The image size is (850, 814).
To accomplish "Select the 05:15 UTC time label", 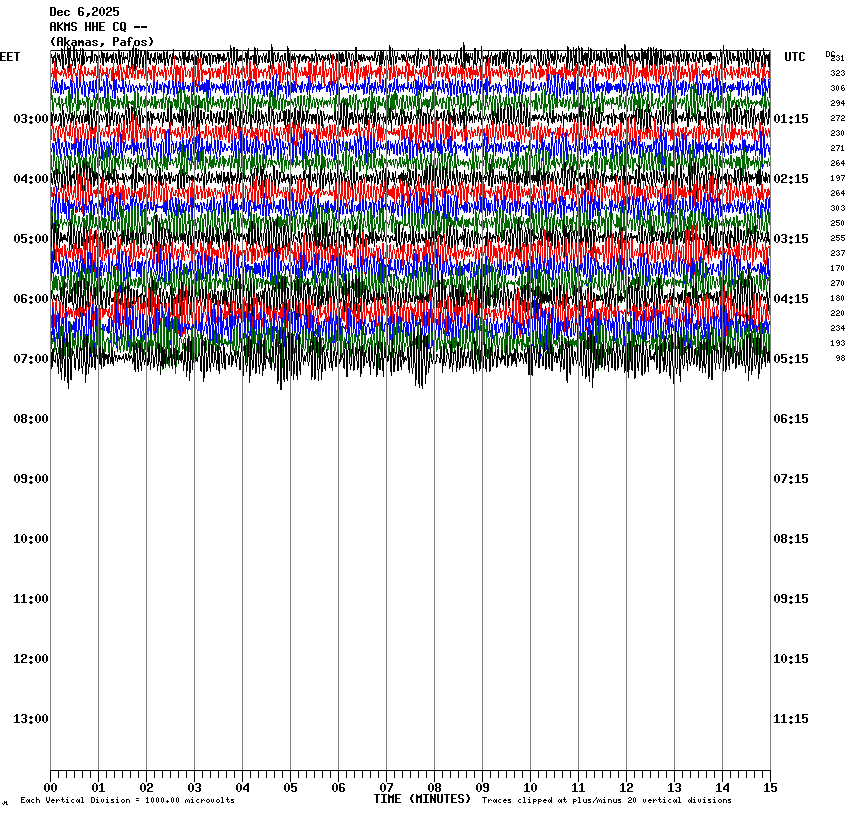I will 791,359.
